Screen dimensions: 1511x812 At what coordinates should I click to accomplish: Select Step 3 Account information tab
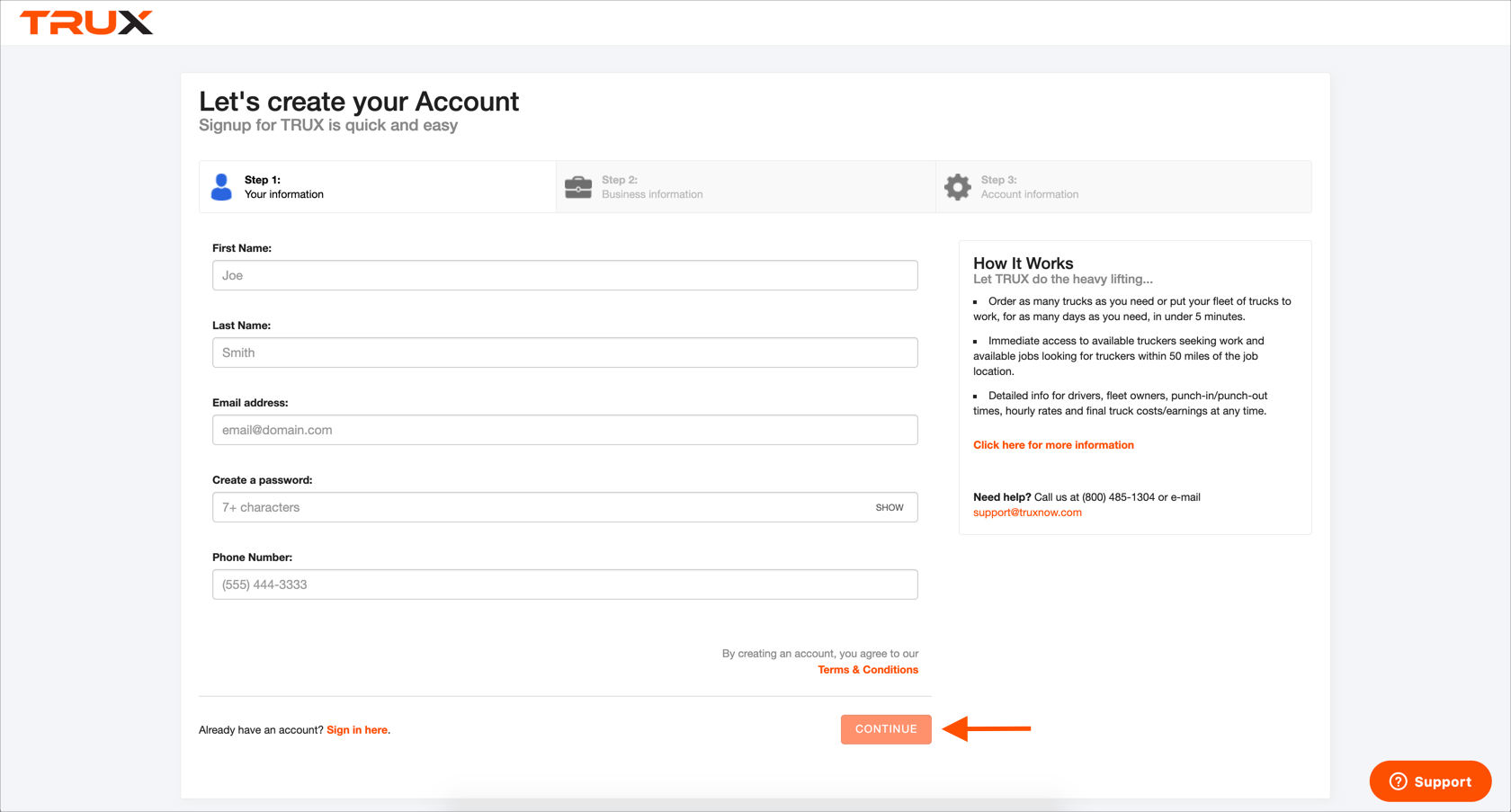point(1123,187)
